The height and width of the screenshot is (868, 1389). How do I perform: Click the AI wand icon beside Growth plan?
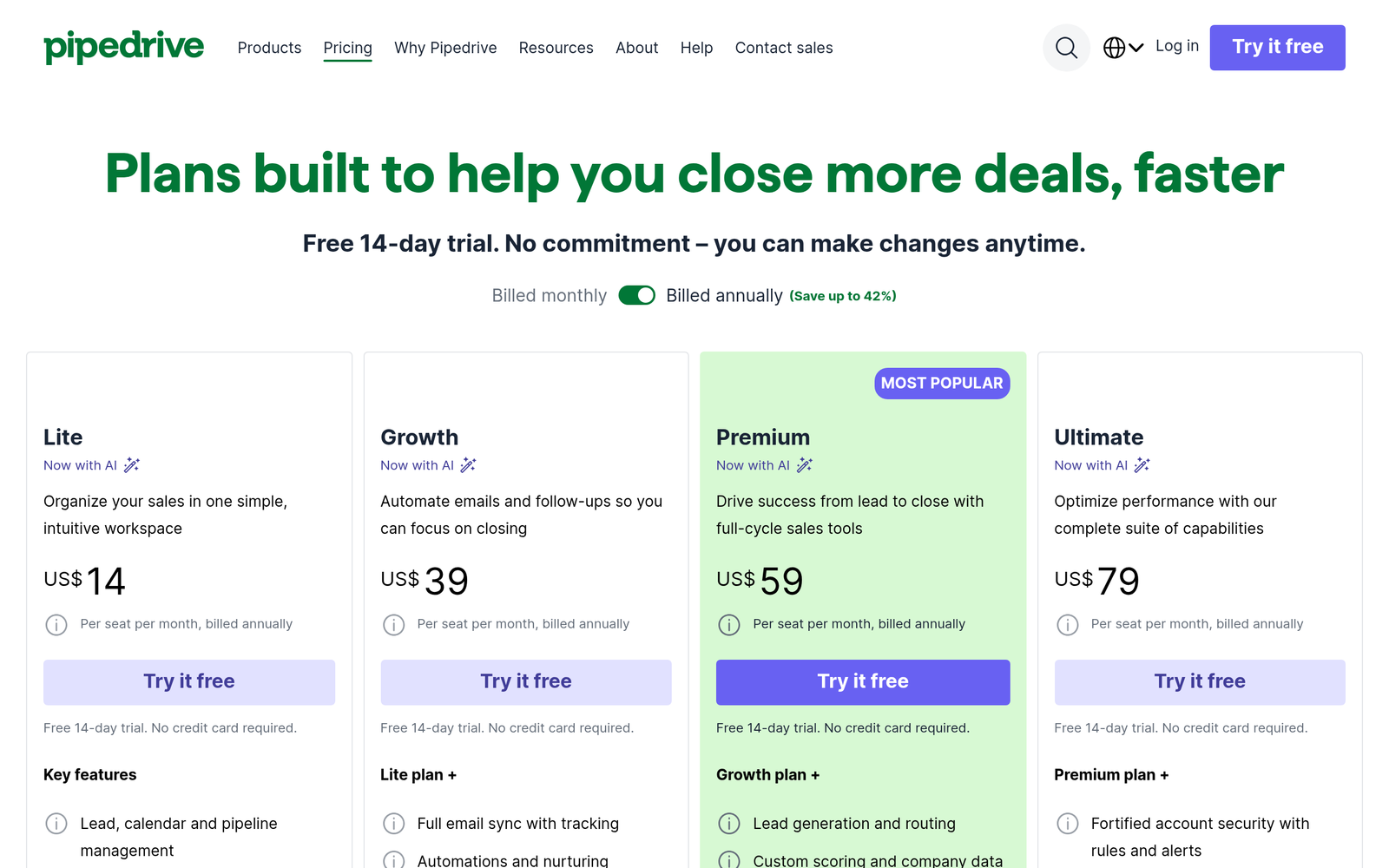[468, 465]
